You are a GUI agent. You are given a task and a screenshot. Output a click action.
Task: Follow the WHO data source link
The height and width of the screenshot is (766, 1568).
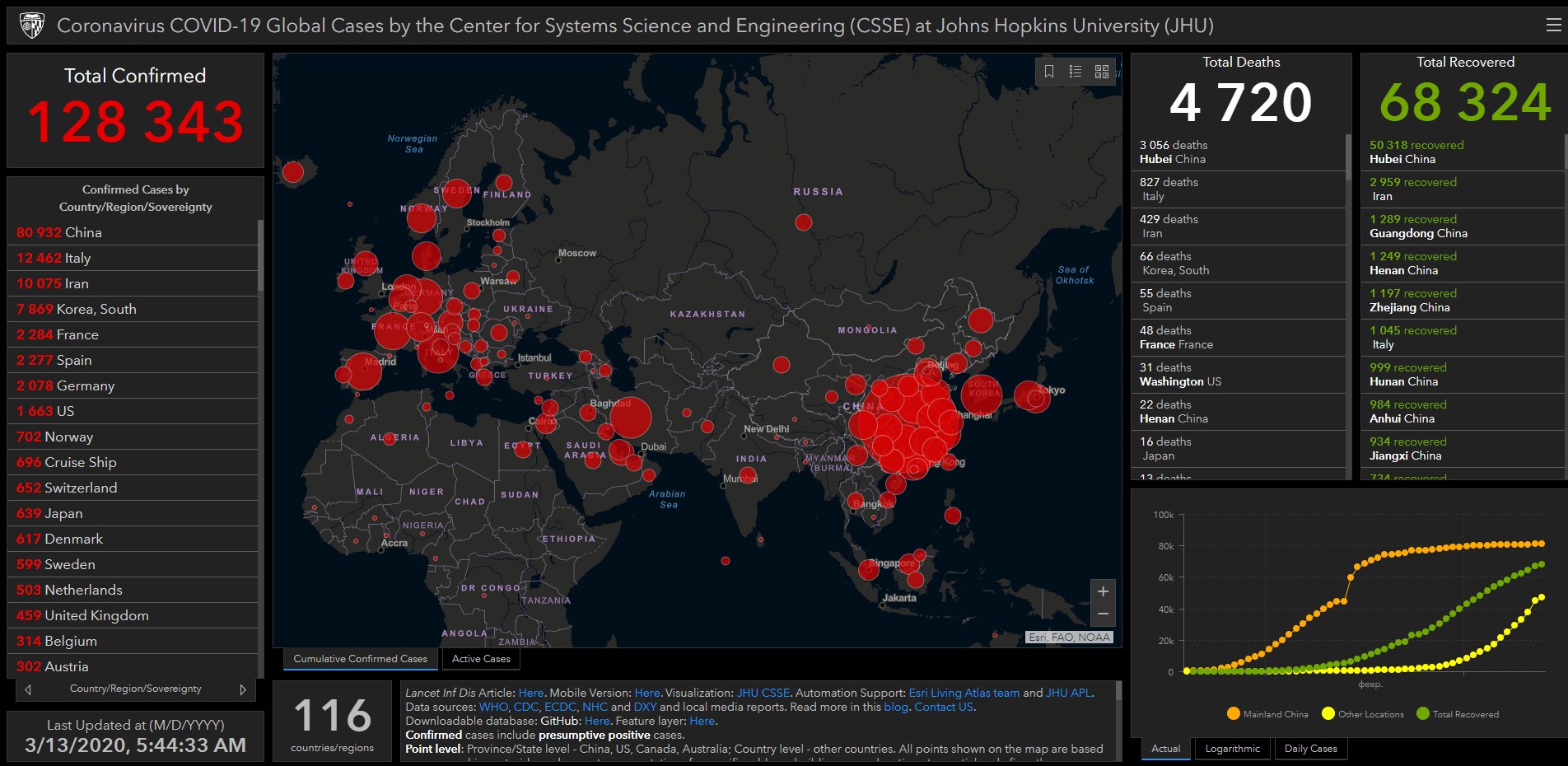[x=493, y=707]
